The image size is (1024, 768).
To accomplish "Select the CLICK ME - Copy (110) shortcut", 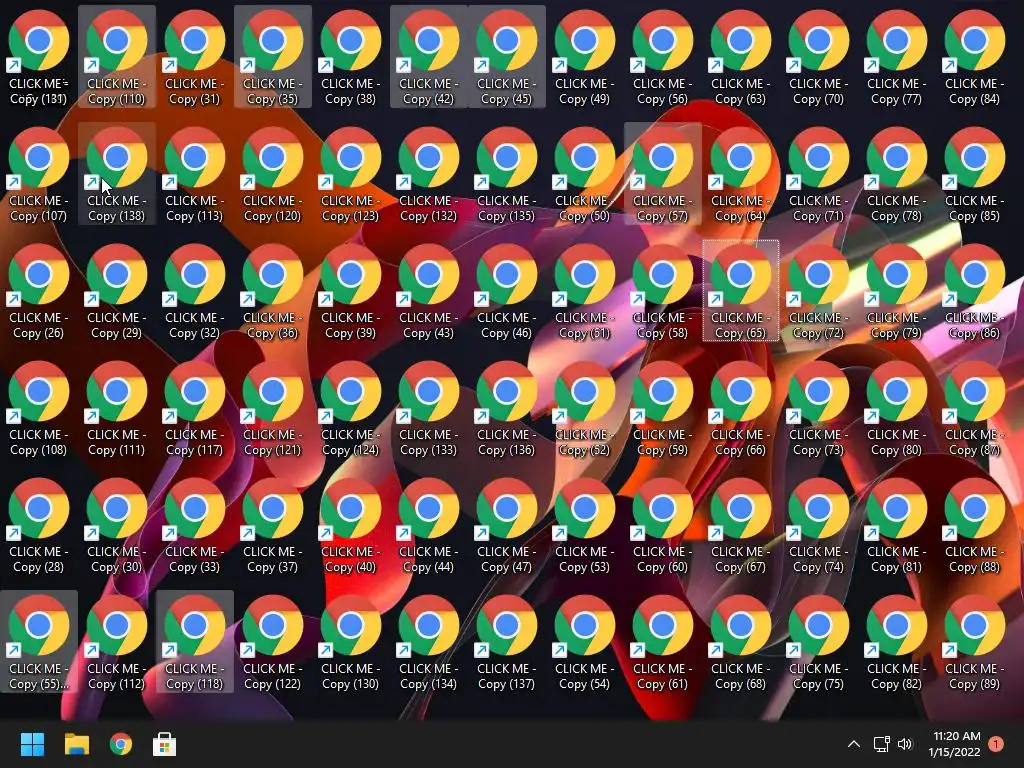I will click(116, 57).
